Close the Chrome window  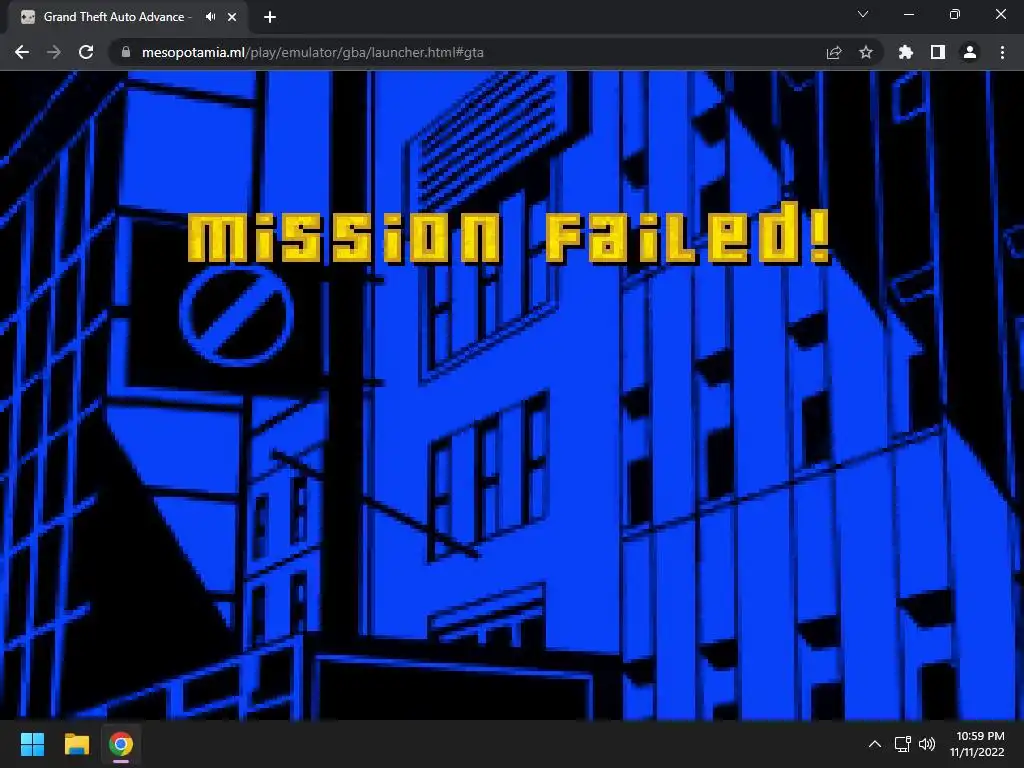pyautogui.click(x=1000, y=14)
